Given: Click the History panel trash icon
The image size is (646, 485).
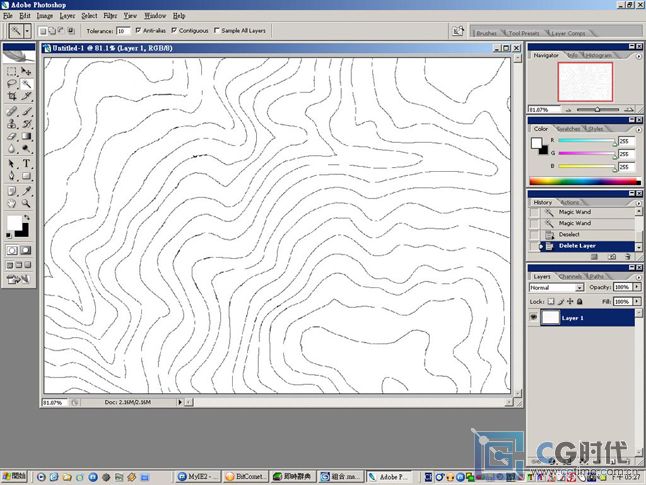Looking at the screenshot, I should (x=627, y=256).
